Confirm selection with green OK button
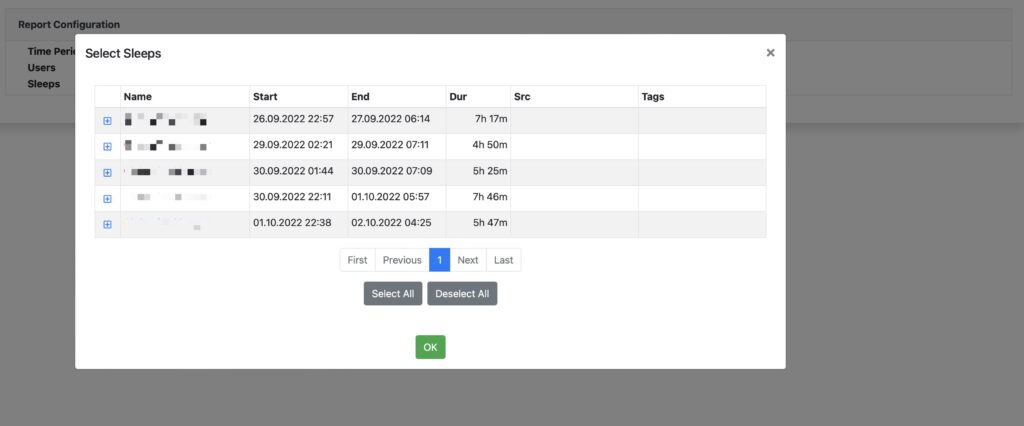Viewport: 1024px width, 426px height. [x=430, y=347]
